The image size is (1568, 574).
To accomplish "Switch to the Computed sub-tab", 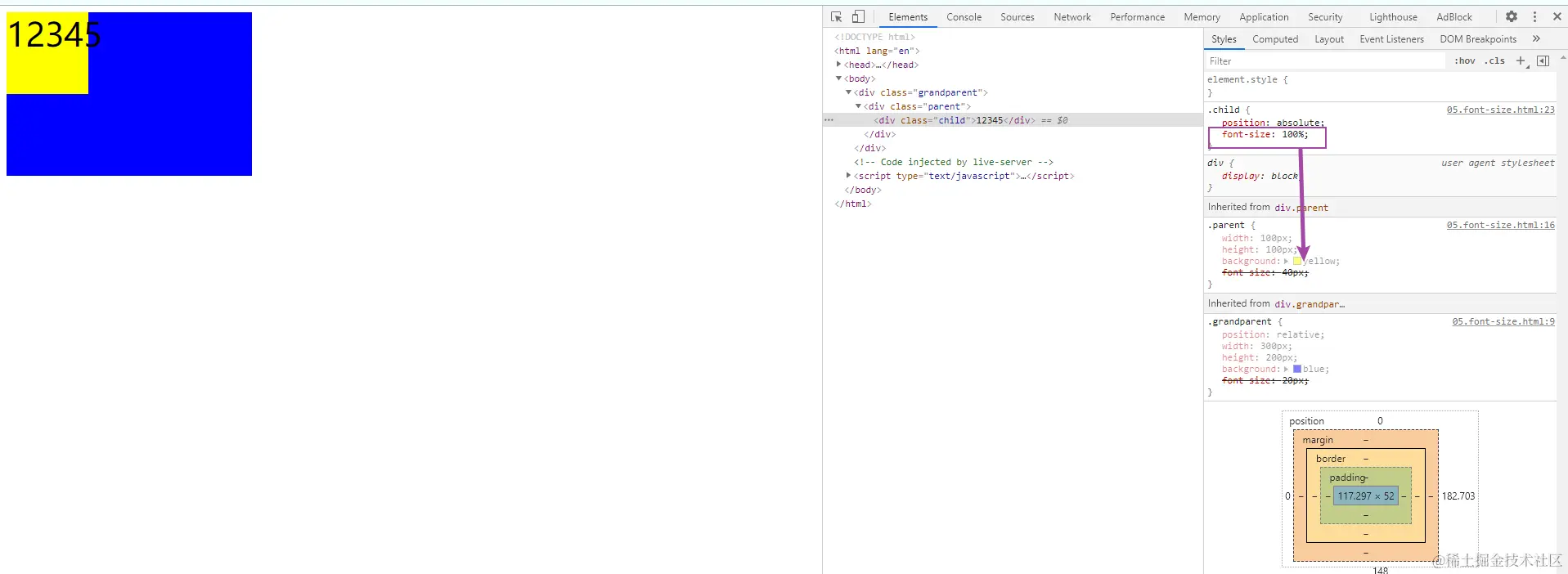I will pos(1275,39).
